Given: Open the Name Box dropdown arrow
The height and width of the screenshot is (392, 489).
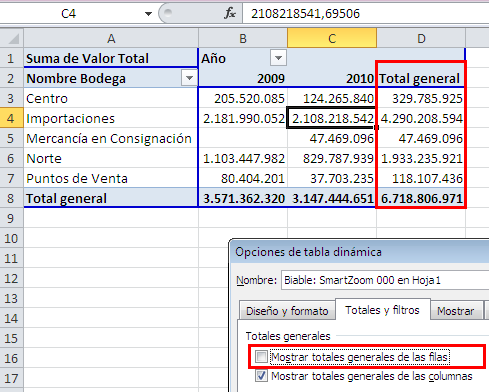Looking at the screenshot, I should tap(148, 14).
